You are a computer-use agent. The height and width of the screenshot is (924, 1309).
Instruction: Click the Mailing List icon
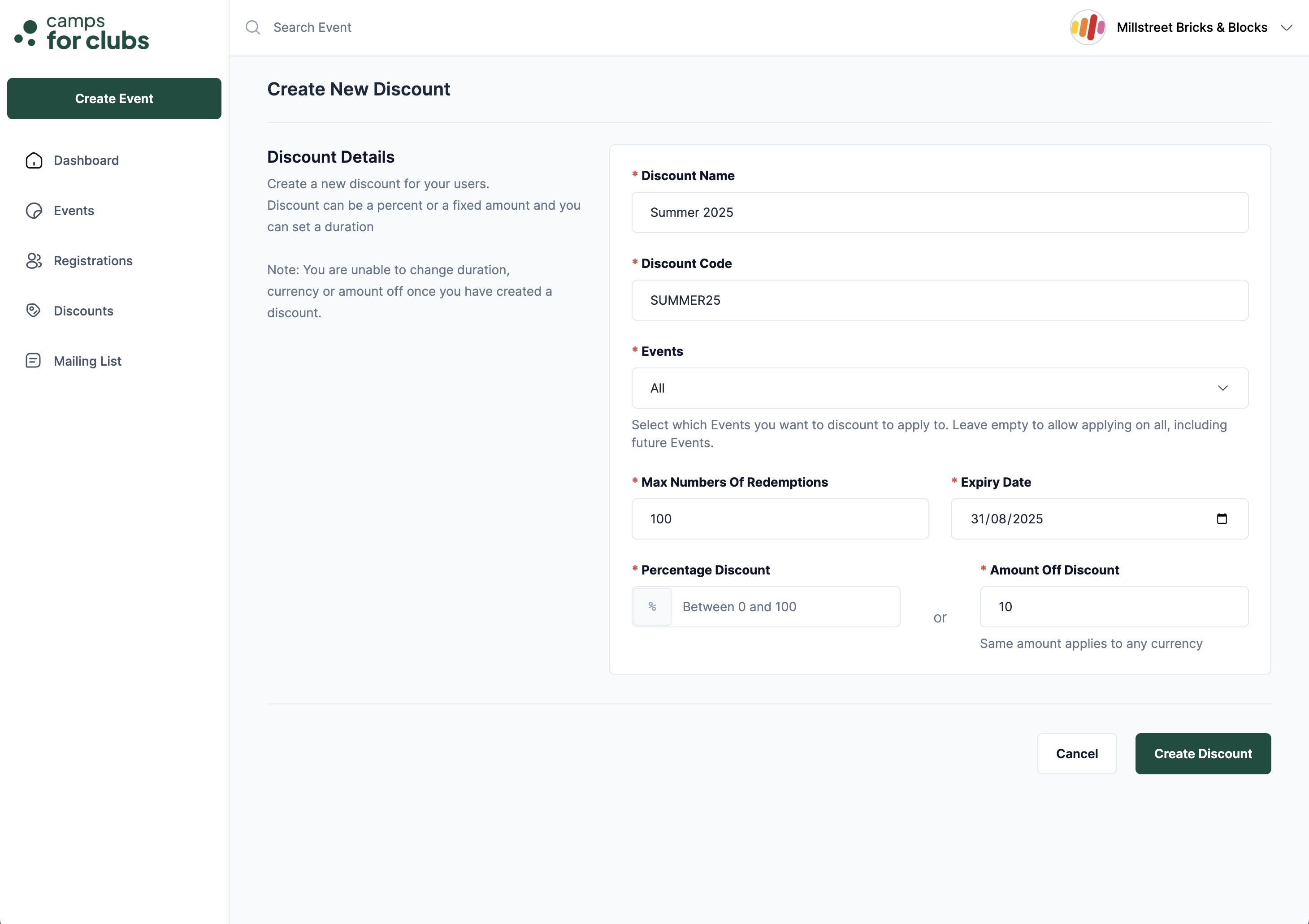[x=34, y=361]
